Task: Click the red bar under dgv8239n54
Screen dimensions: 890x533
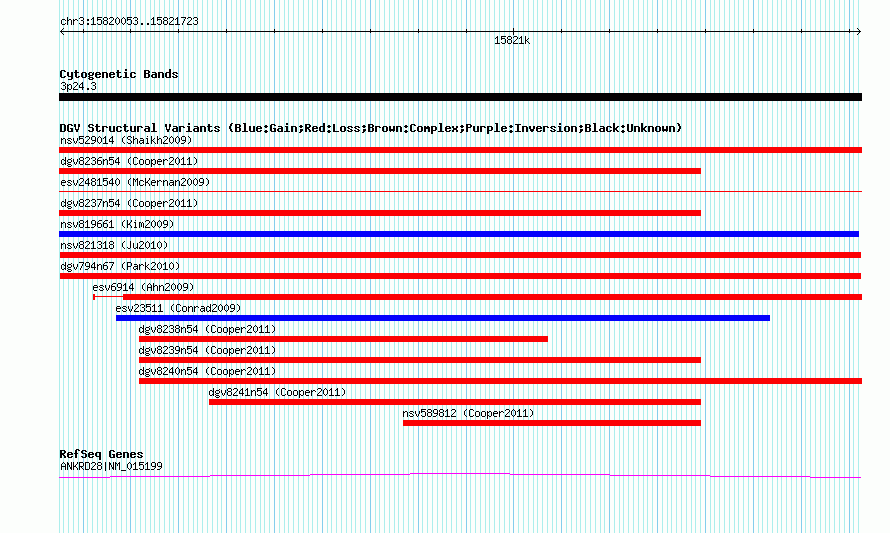Action: [420, 360]
